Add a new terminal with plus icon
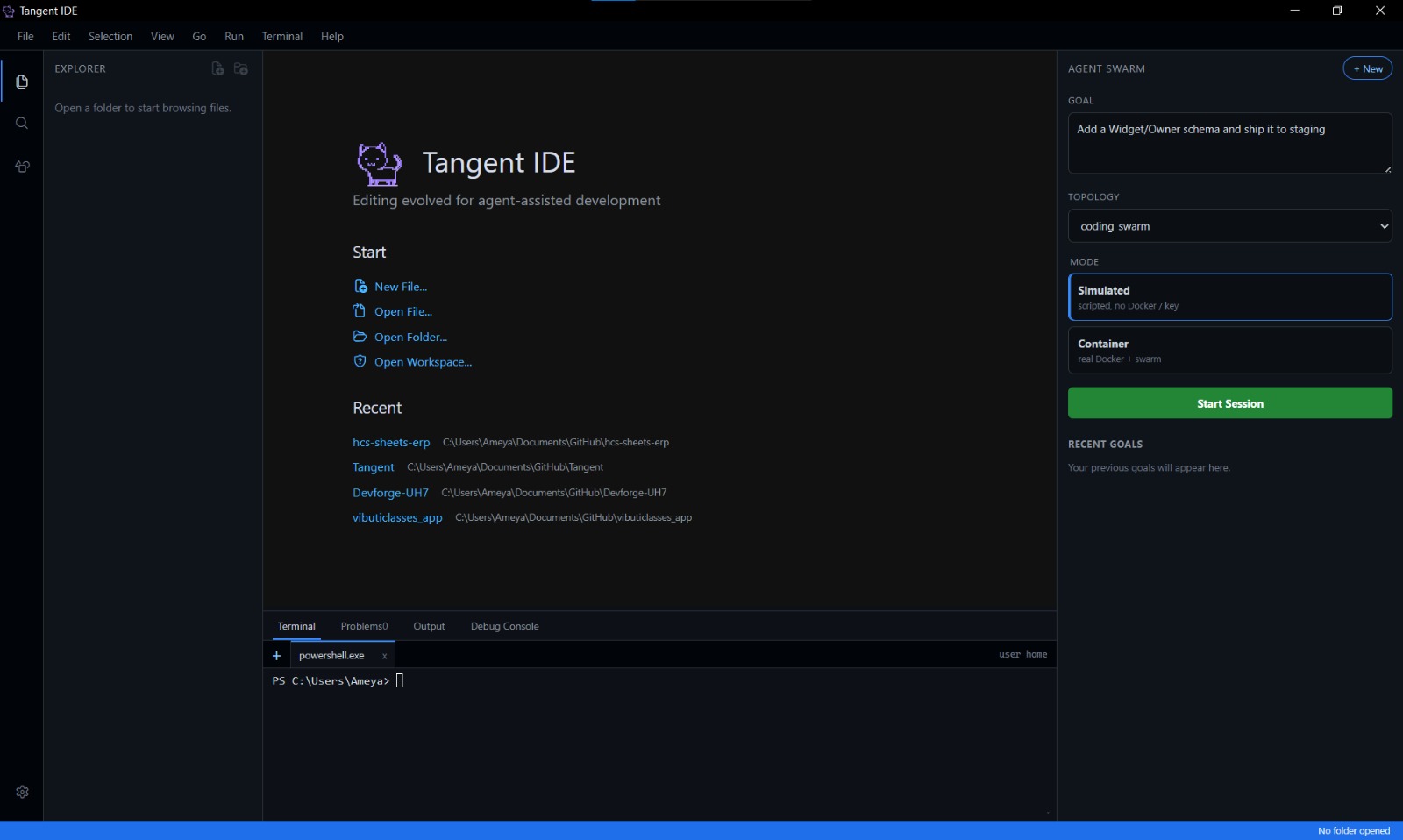This screenshot has width=1403, height=840. click(276, 656)
